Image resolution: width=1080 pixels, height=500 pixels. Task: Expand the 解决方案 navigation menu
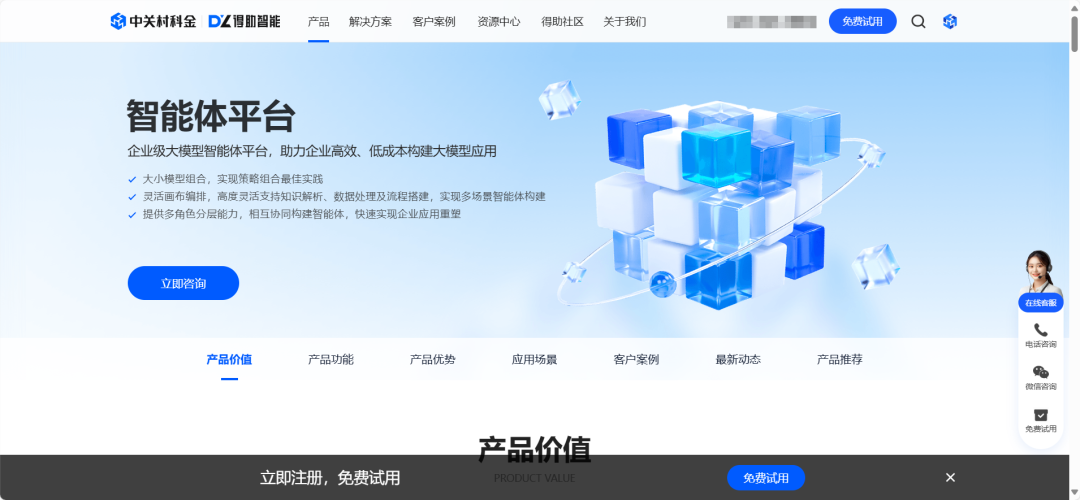pos(371,21)
